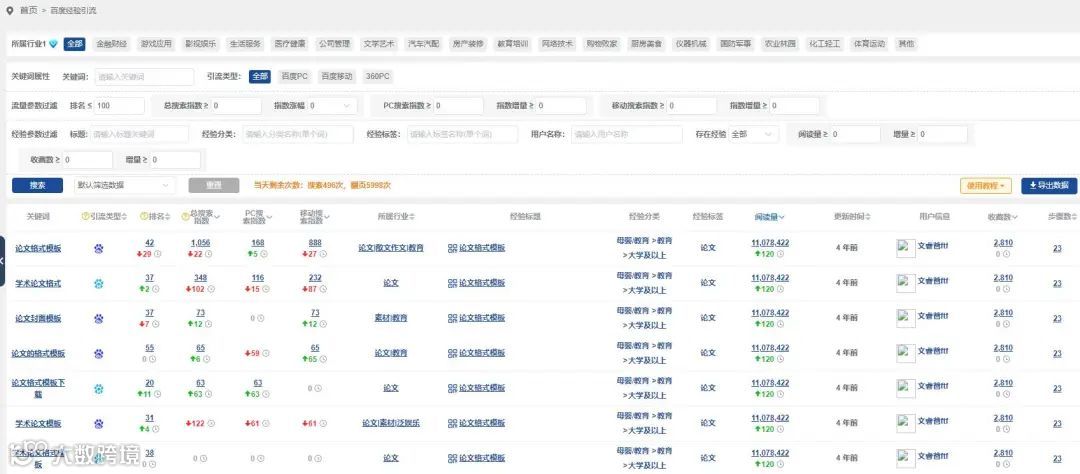Select 百度PC traffic type
This screenshot has width=1080, height=474.
[294, 76]
